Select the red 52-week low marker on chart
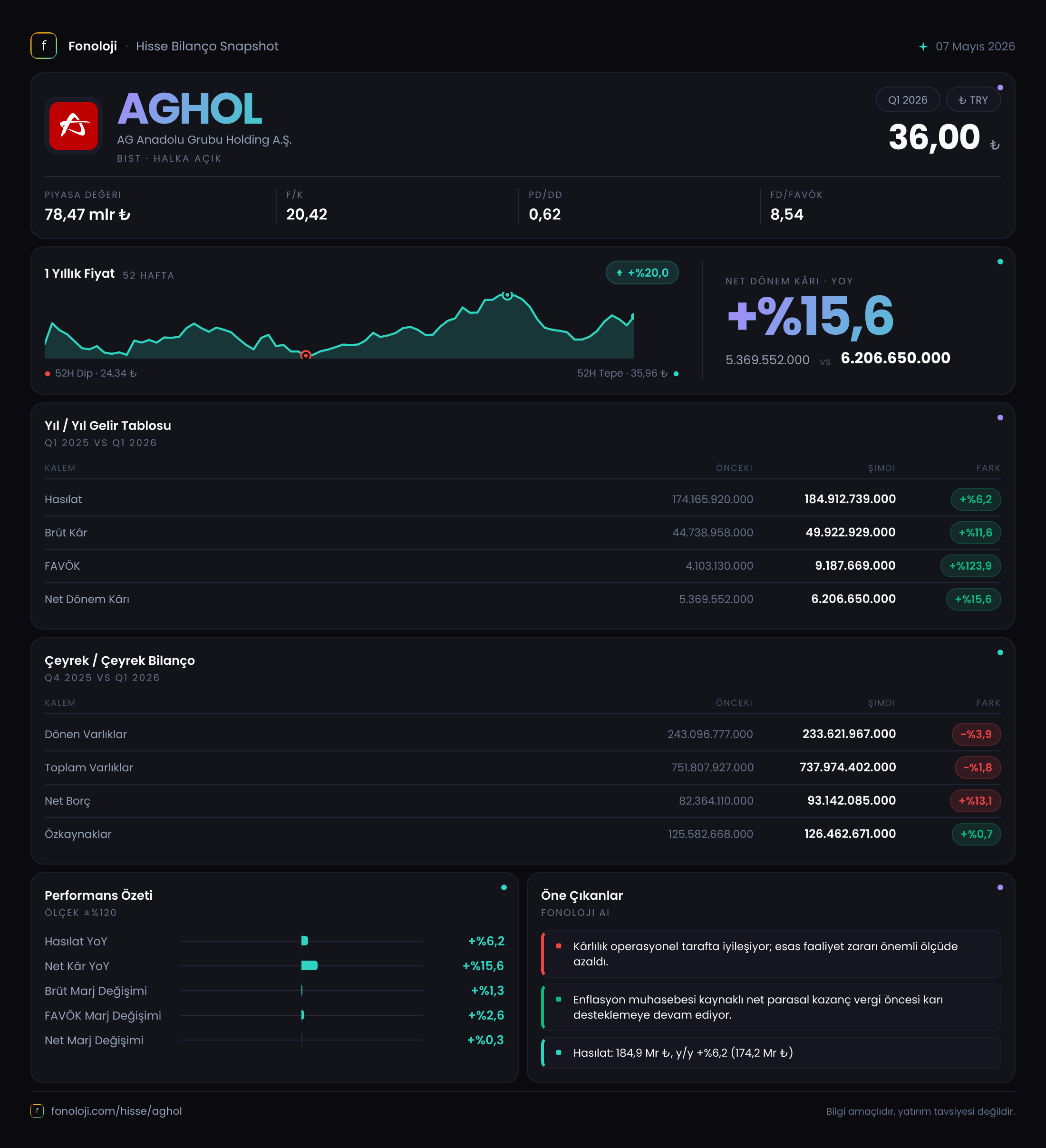Screen dimensions: 1046x1148 point(306,355)
